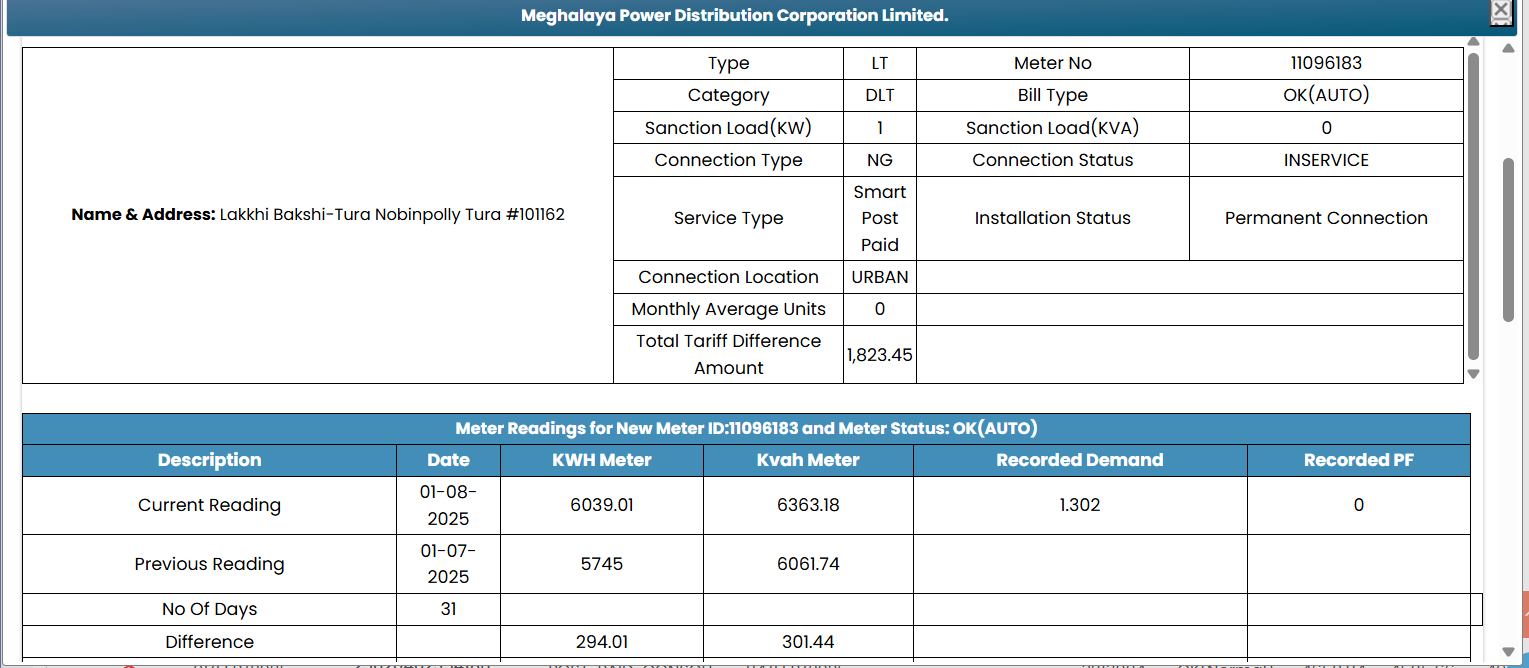The image size is (1529, 668).
Task: Click the Monthly Average Units label
Action: 728,309
